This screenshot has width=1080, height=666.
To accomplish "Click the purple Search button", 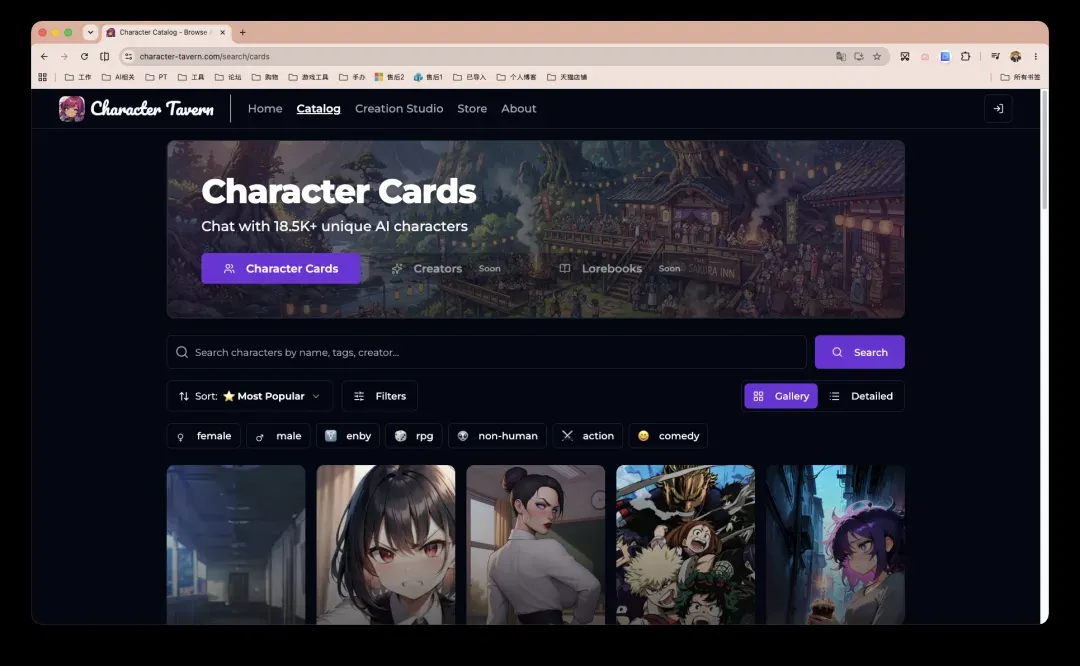I will pos(860,352).
